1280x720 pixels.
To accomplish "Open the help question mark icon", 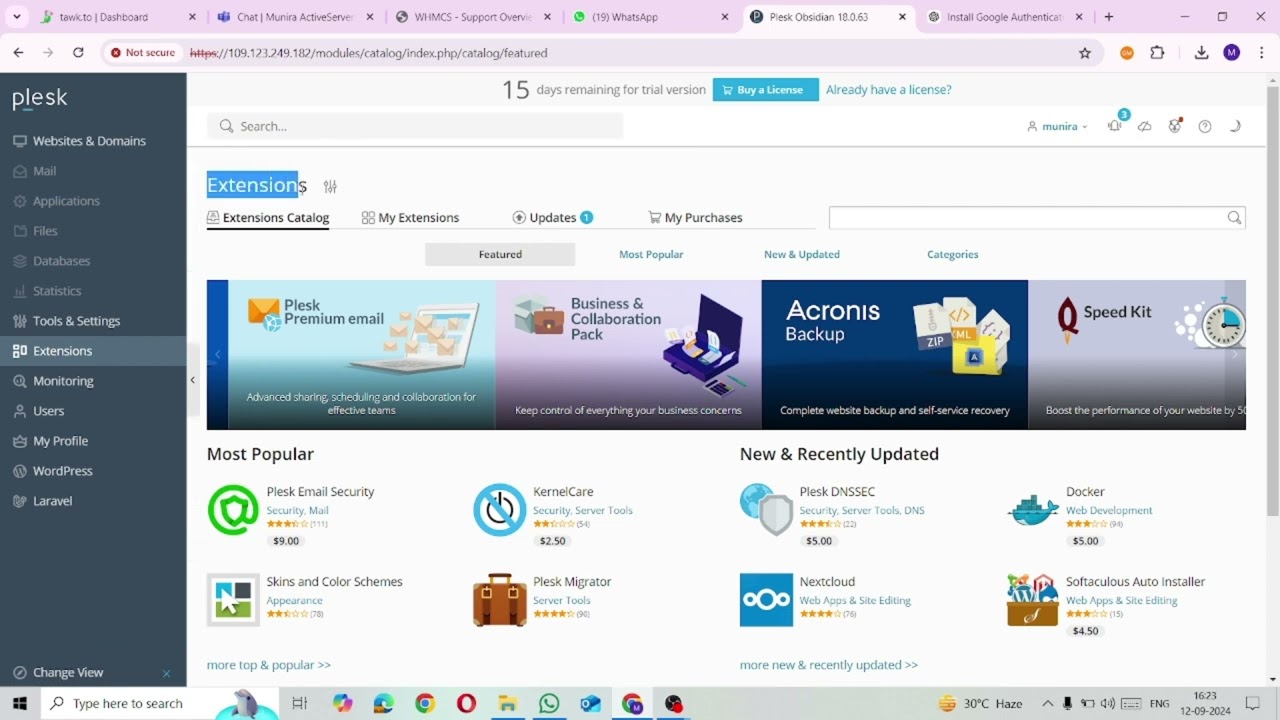I will 1205,126.
